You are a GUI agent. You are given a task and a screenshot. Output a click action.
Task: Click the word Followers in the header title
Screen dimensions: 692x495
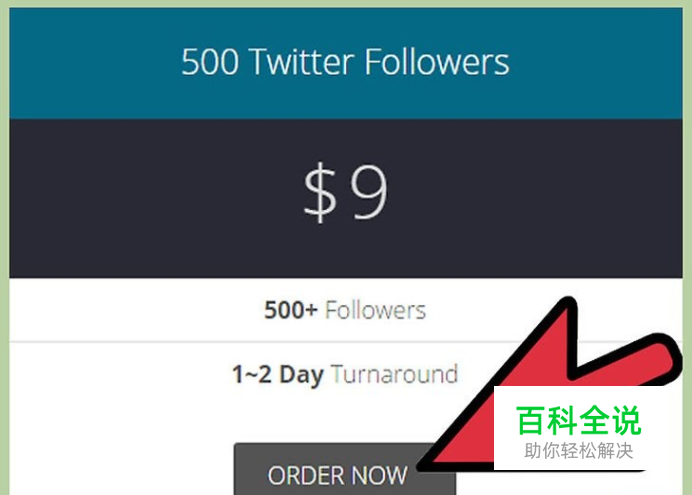pyautogui.click(x=437, y=62)
